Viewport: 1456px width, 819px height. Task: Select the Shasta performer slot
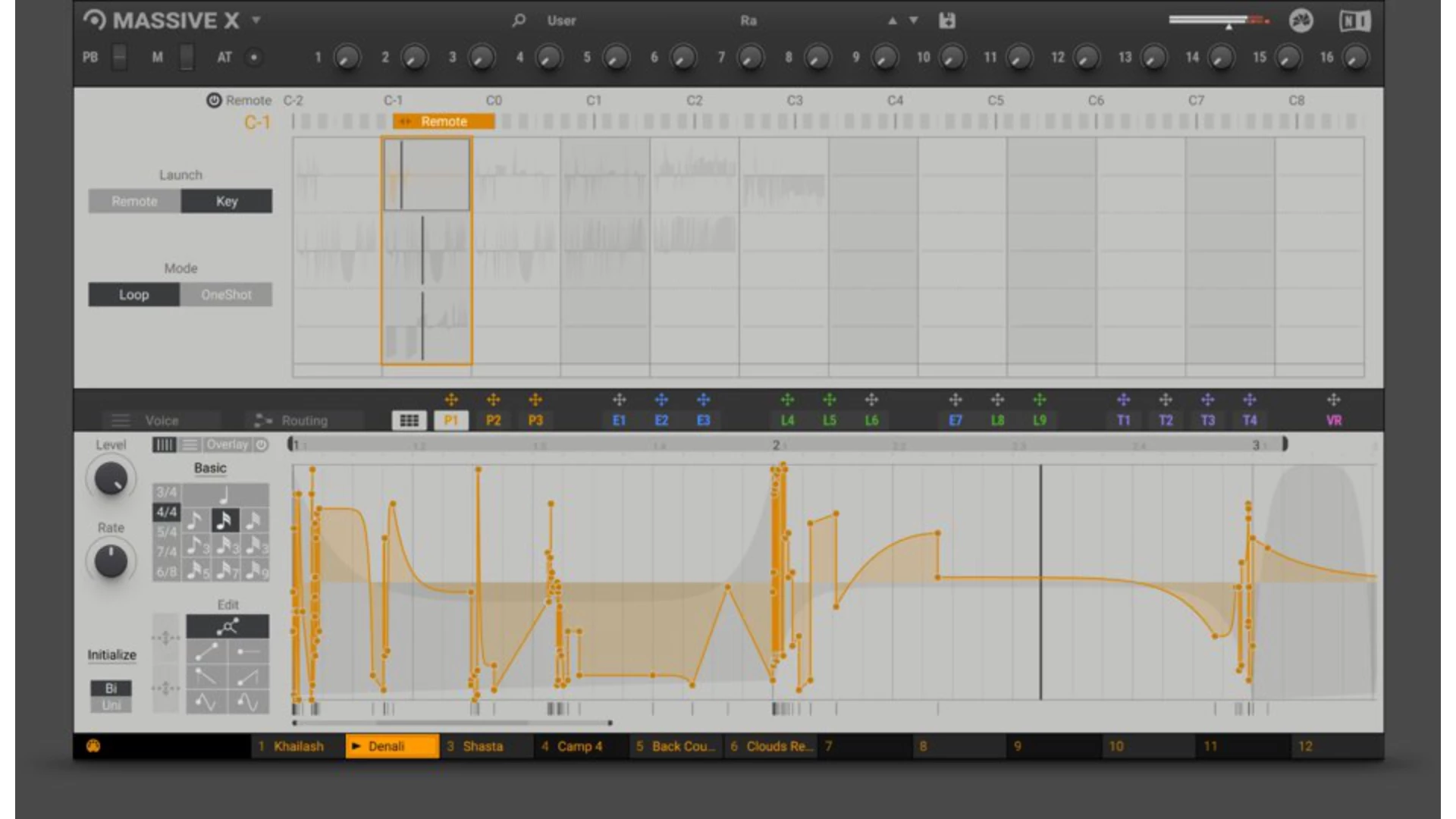(x=483, y=746)
